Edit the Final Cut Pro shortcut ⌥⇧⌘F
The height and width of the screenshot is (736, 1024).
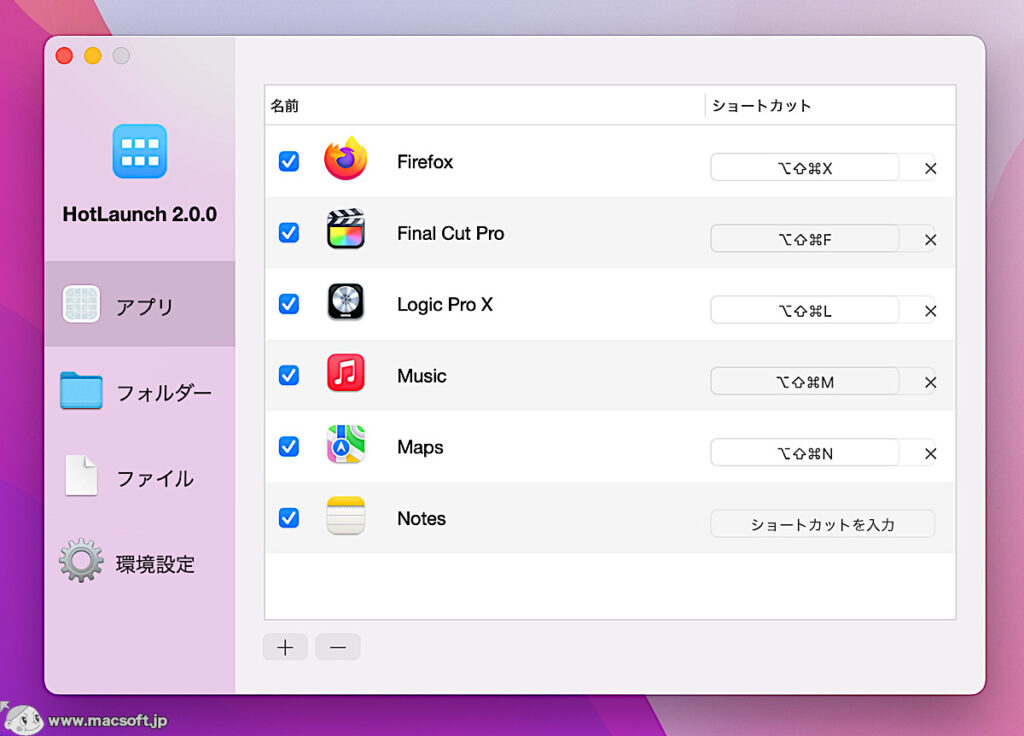tap(805, 239)
